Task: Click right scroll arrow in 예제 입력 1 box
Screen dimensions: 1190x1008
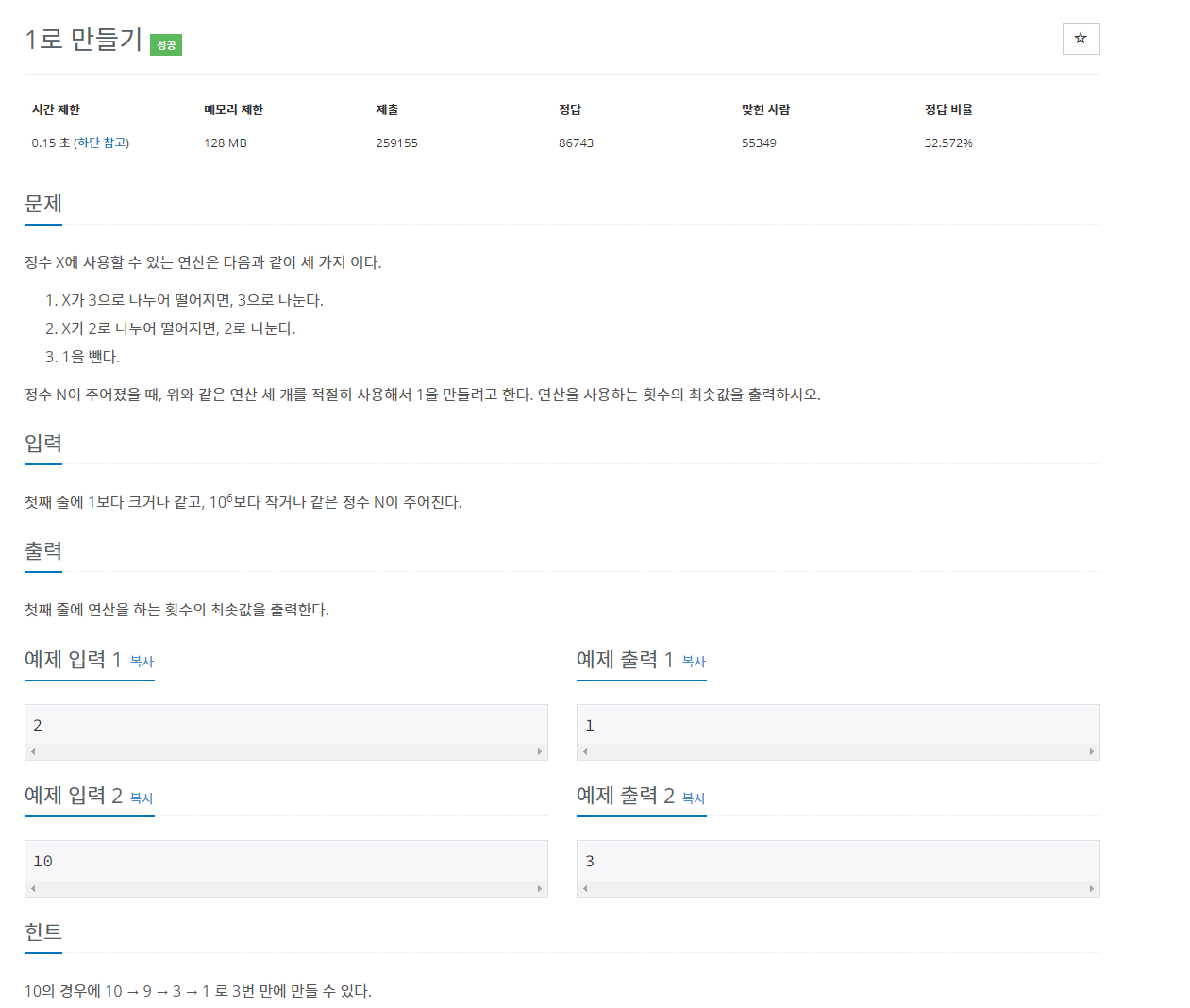Action: [540, 752]
